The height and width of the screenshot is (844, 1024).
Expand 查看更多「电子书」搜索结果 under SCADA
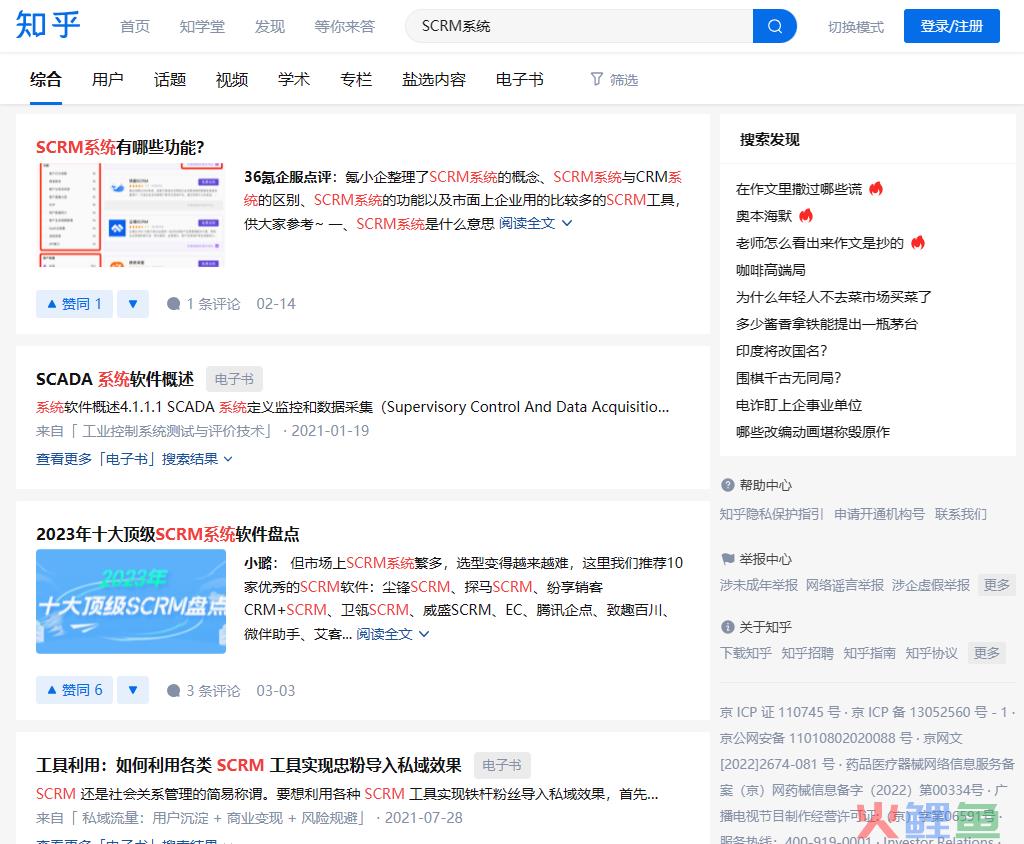pyautogui.click(x=134, y=459)
